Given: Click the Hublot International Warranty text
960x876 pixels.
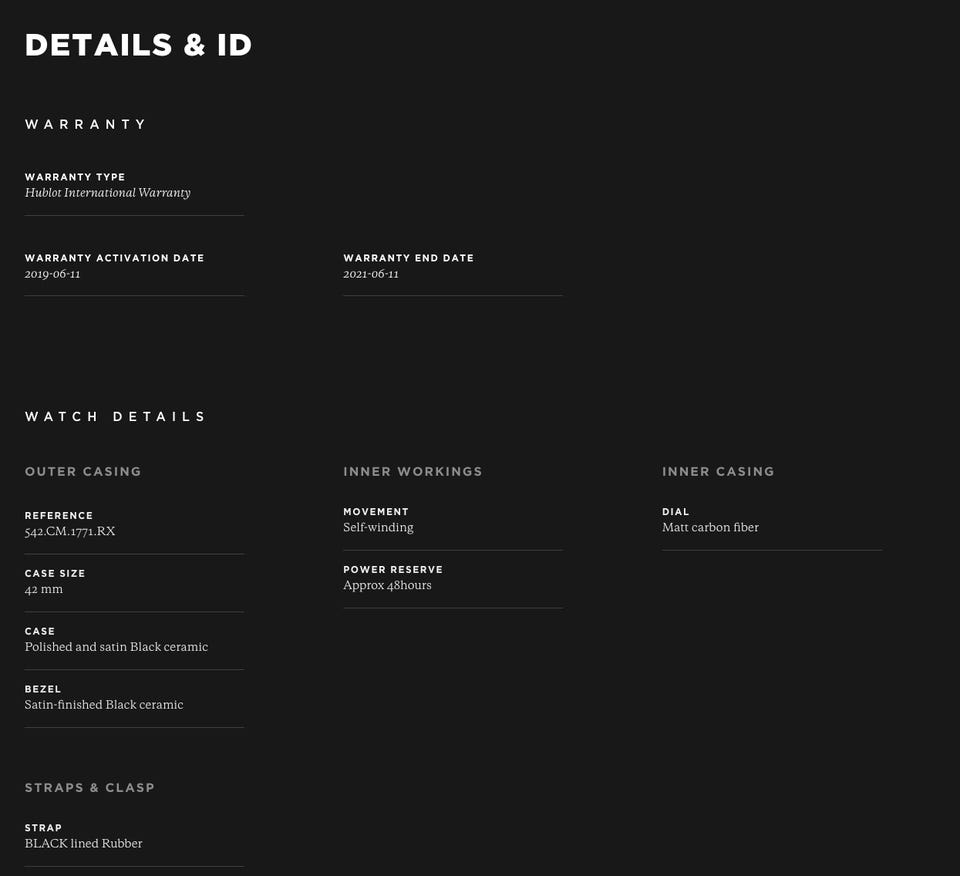Looking at the screenshot, I should [x=107, y=192].
